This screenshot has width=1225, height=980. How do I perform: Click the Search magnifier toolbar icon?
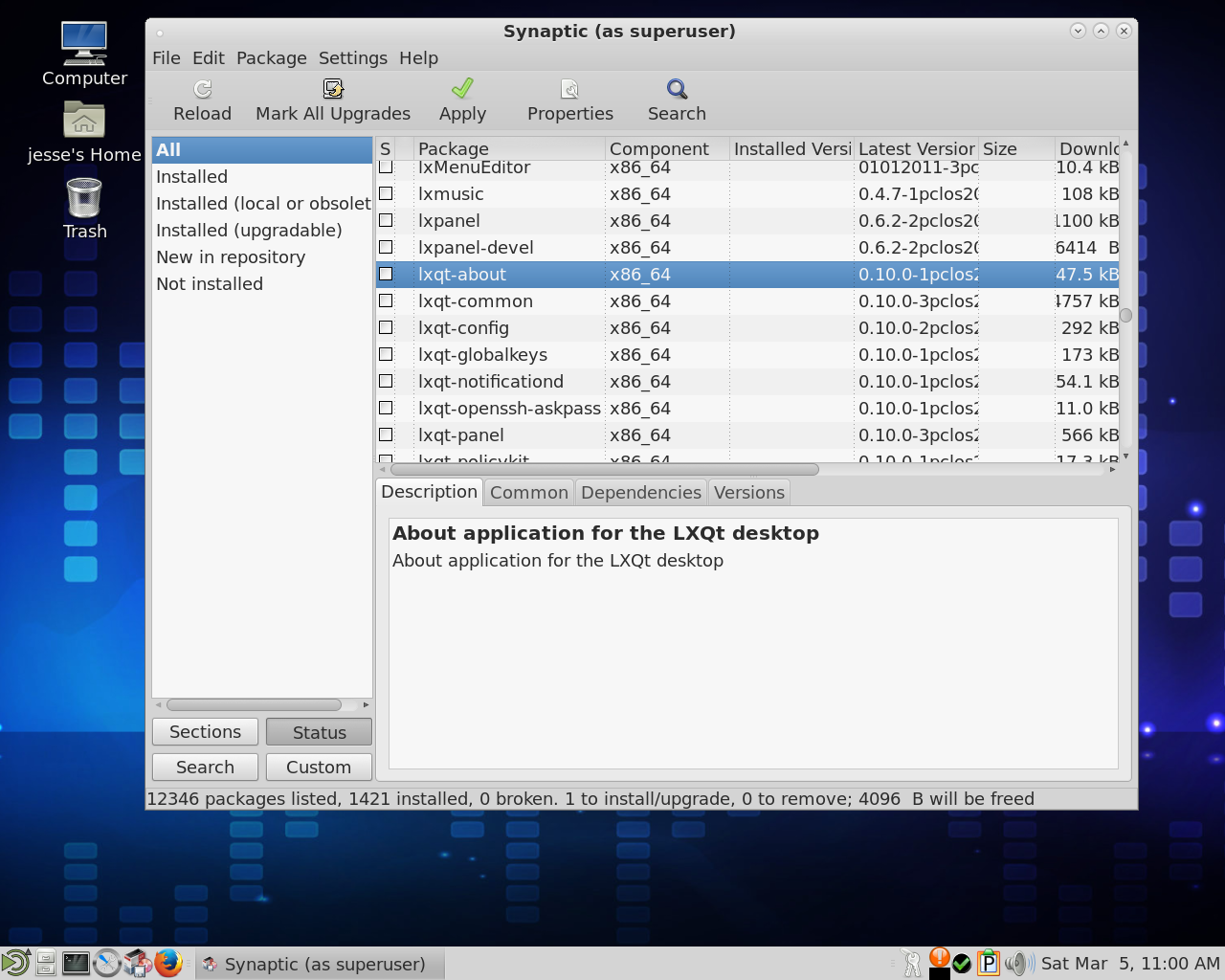677,89
